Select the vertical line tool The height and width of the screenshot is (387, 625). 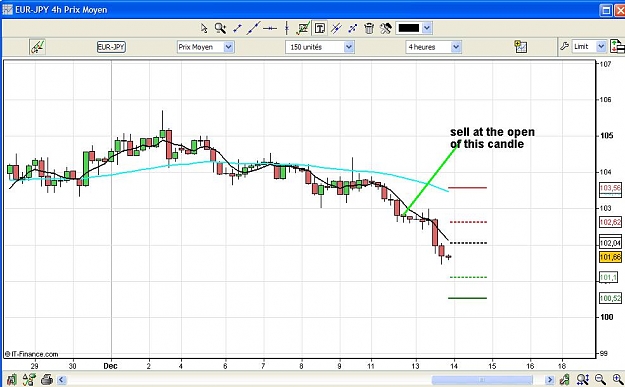(287, 28)
